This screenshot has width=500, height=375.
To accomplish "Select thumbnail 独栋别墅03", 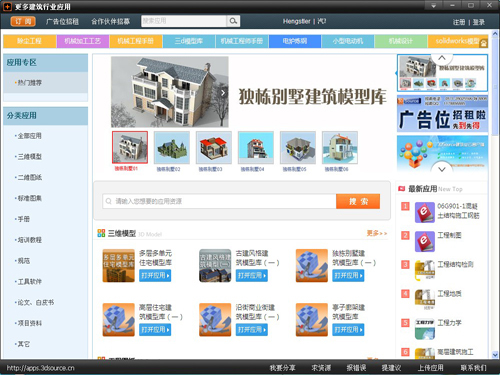I will coord(214,147).
